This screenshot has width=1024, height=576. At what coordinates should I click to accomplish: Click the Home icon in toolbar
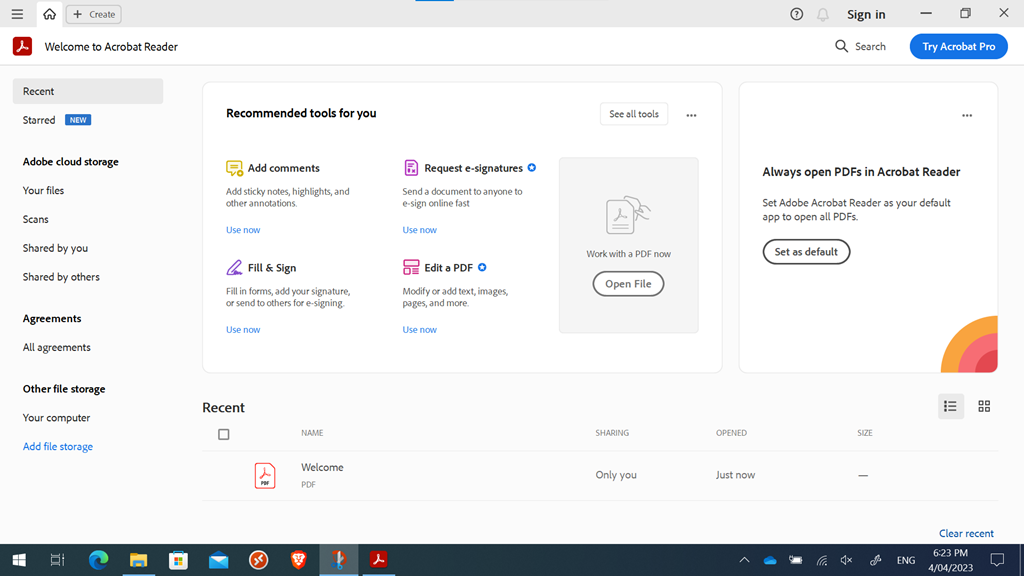pos(49,14)
